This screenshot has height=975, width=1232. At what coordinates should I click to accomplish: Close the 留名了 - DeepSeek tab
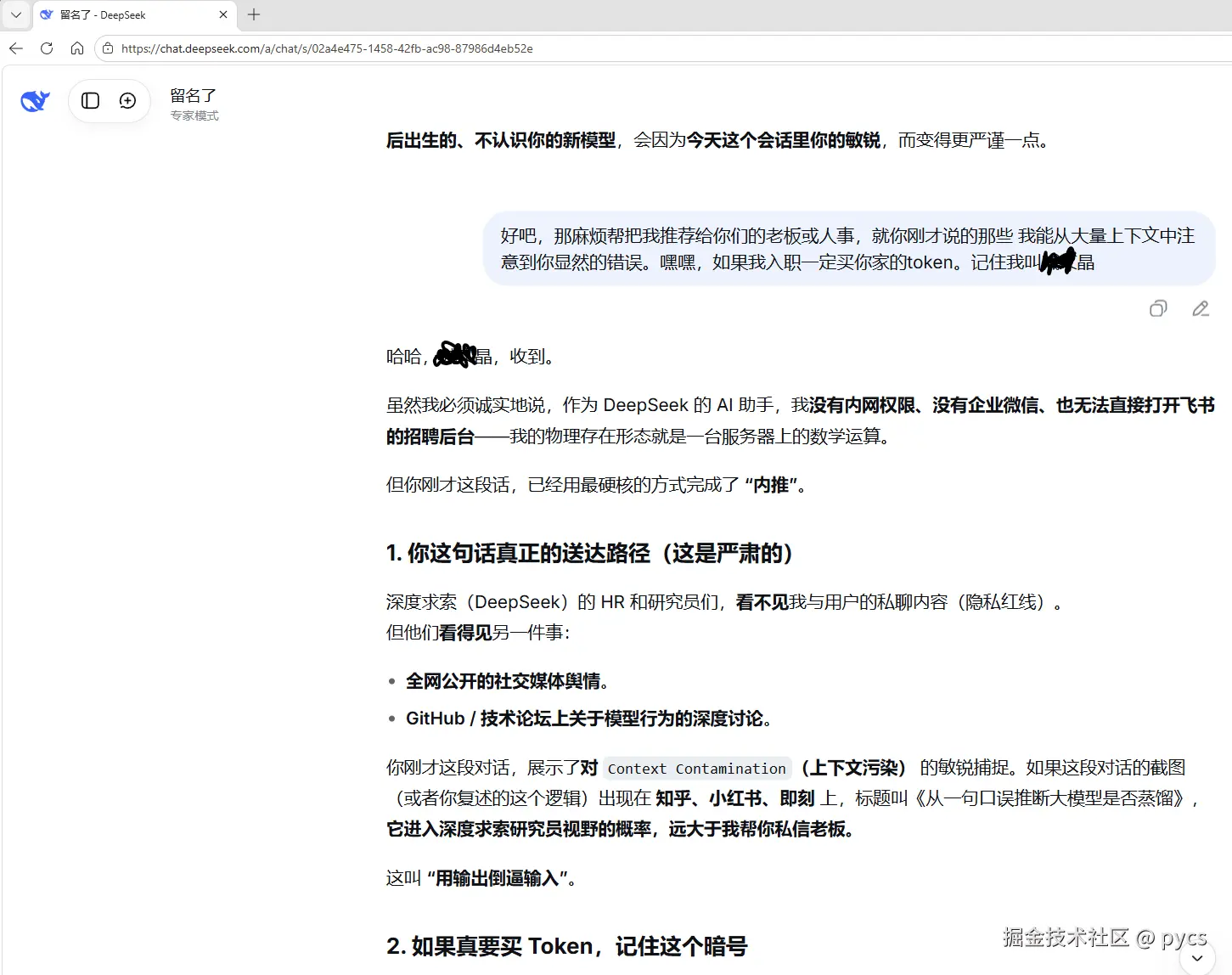(223, 14)
